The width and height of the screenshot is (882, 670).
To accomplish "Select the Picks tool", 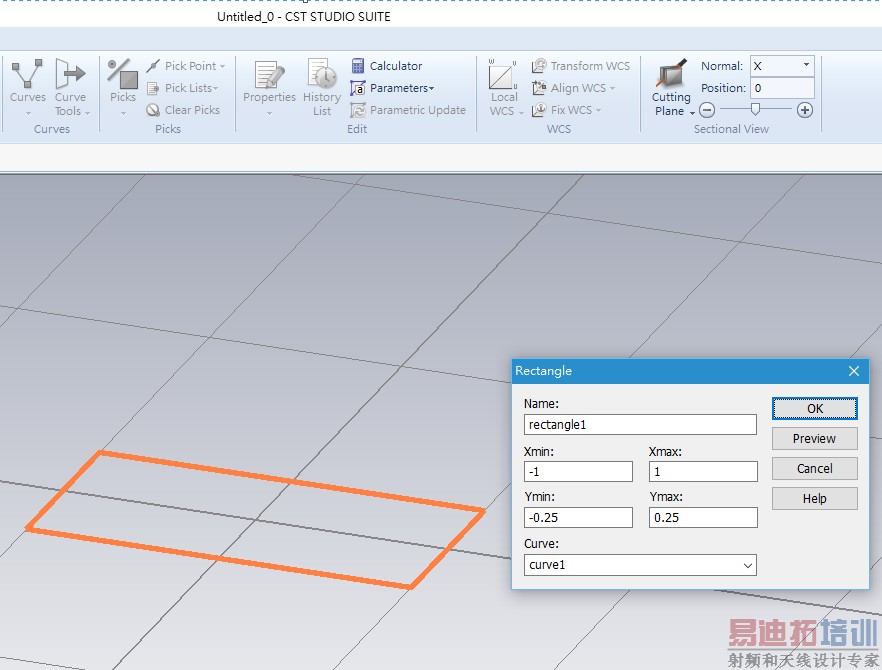I will pos(123,80).
